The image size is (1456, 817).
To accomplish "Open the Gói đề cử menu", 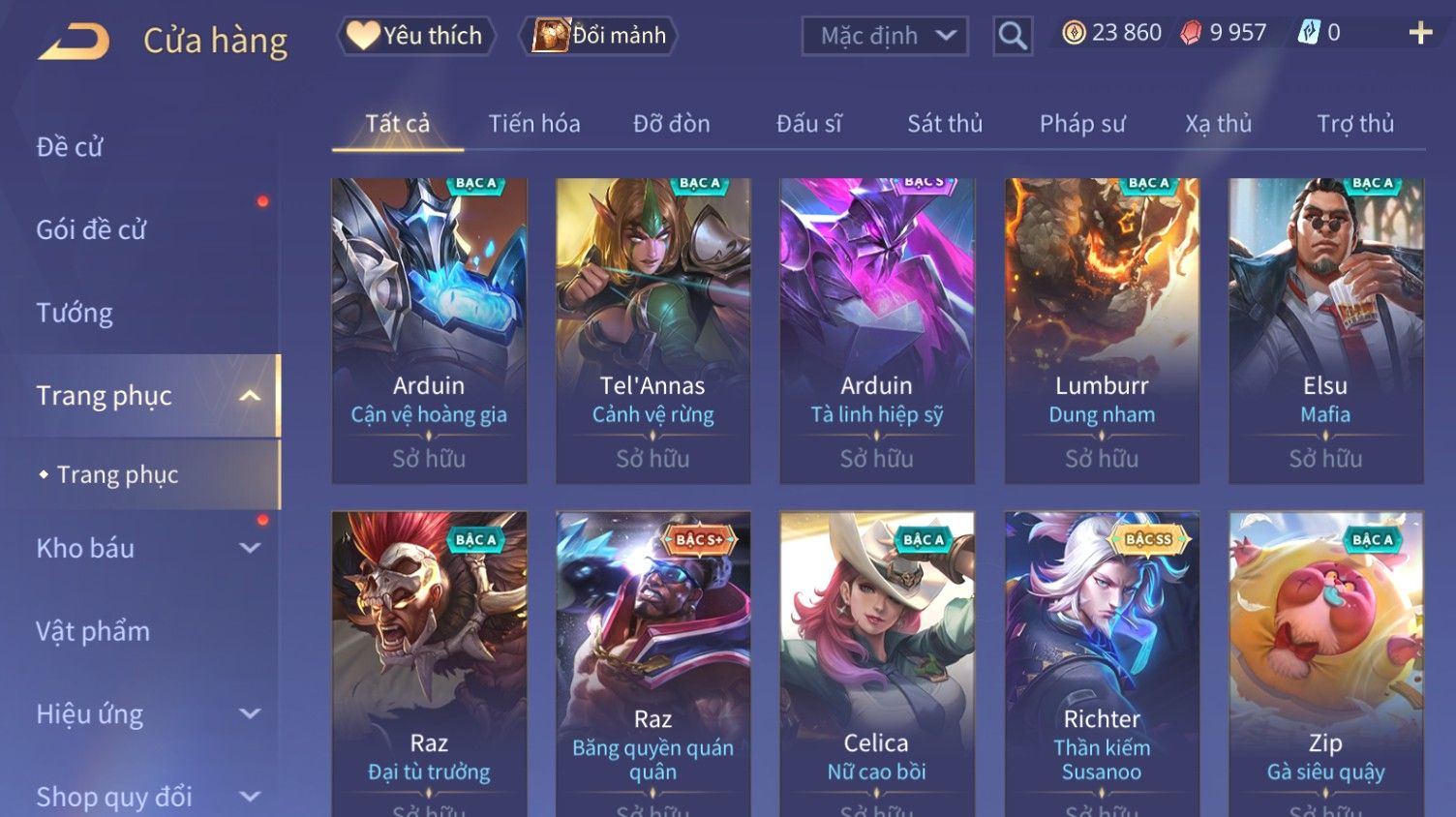I will (x=91, y=230).
